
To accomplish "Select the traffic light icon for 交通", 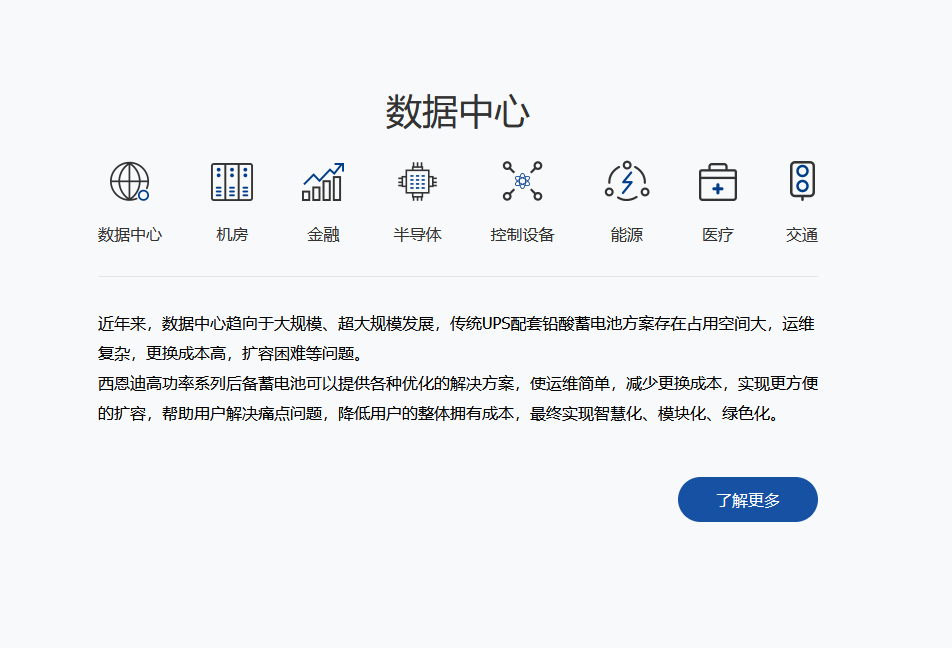I will coord(802,180).
